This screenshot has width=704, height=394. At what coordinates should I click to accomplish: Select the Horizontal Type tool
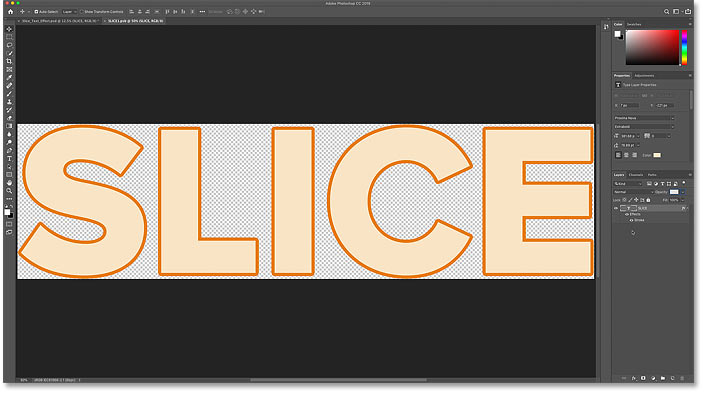[x=9, y=158]
